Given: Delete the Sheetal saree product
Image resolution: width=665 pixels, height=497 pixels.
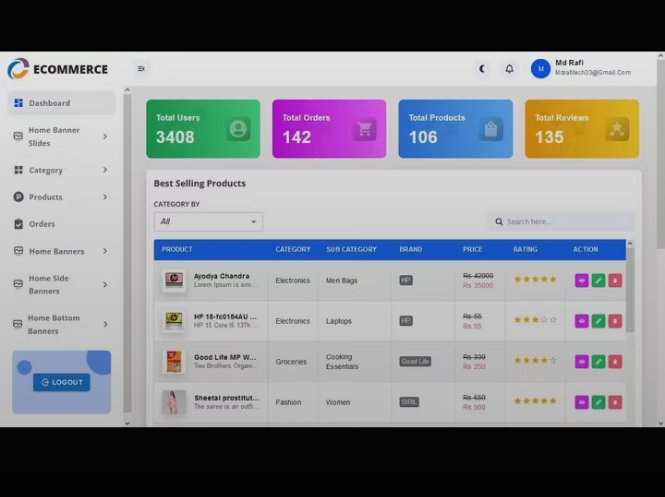Looking at the screenshot, I should tap(615, 402).
